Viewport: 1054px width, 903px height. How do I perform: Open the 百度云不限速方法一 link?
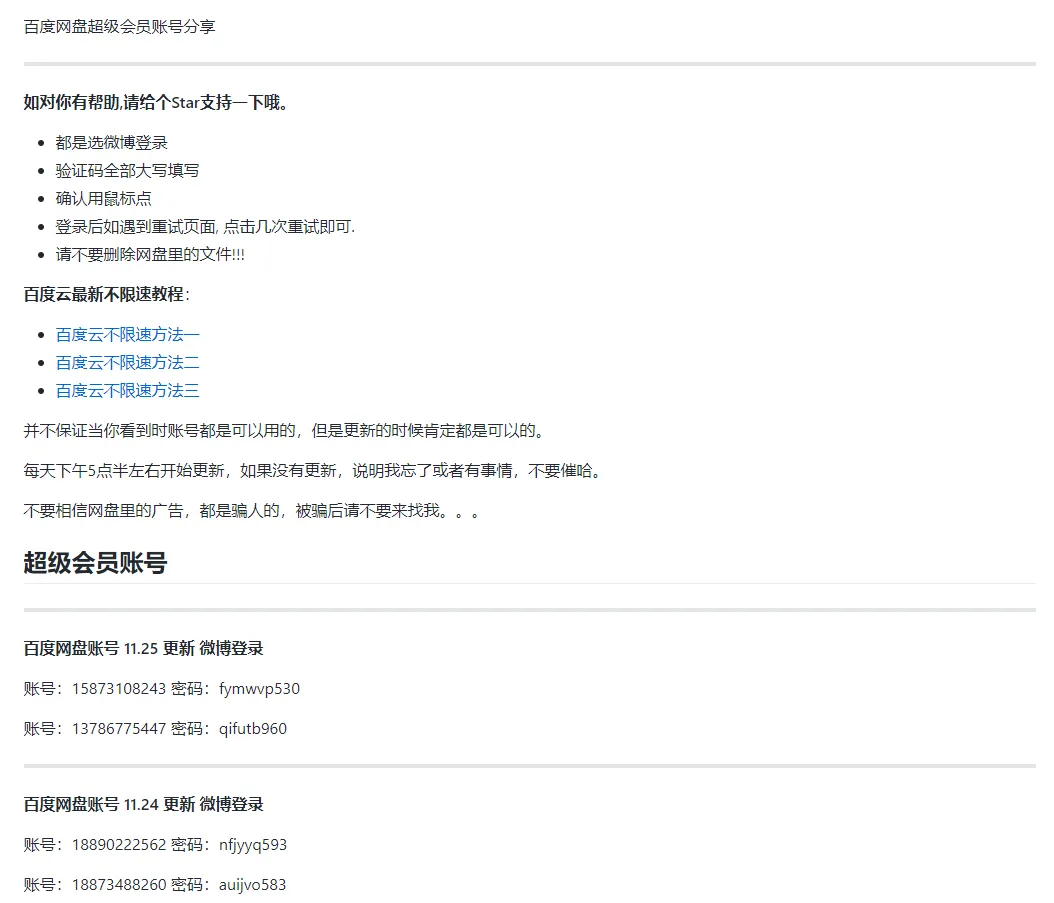click(127, 334)
